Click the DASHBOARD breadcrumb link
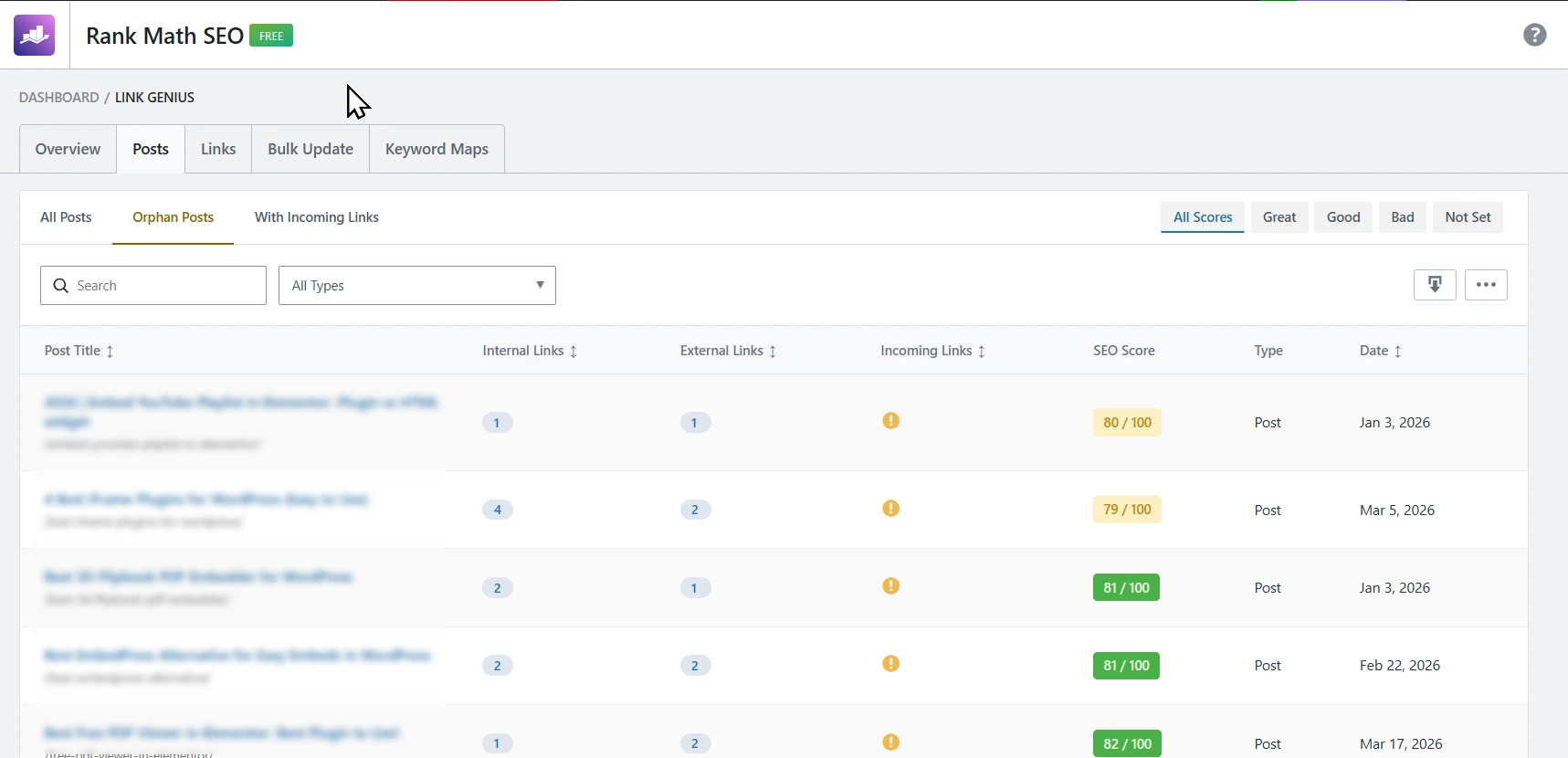 (x=59, y=98)
